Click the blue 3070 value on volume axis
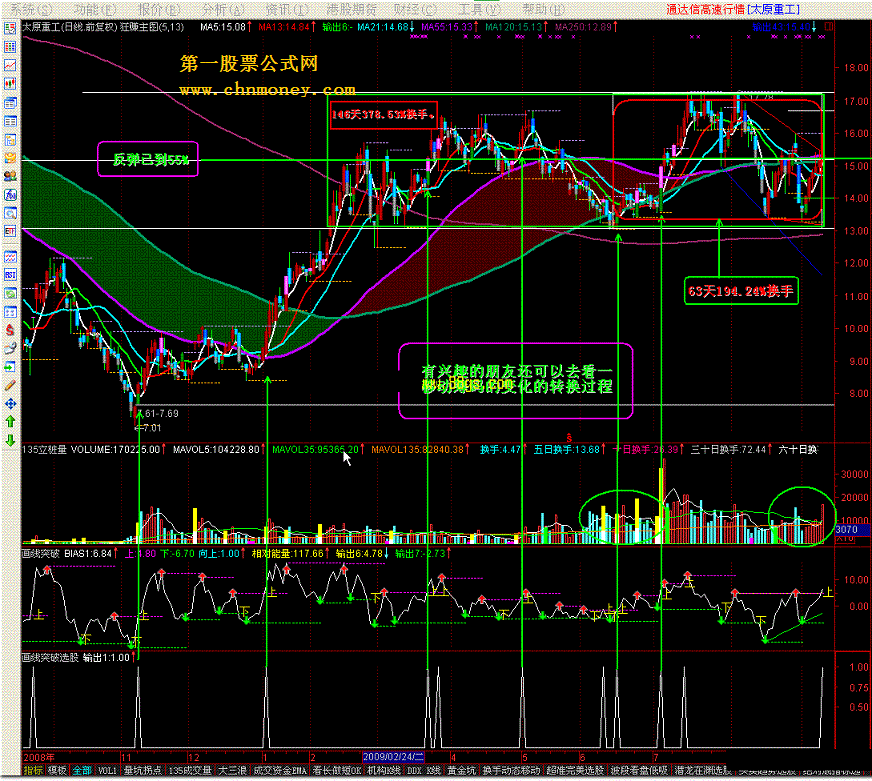Screen dimensions: 872x781 click(x=851, y=530)
